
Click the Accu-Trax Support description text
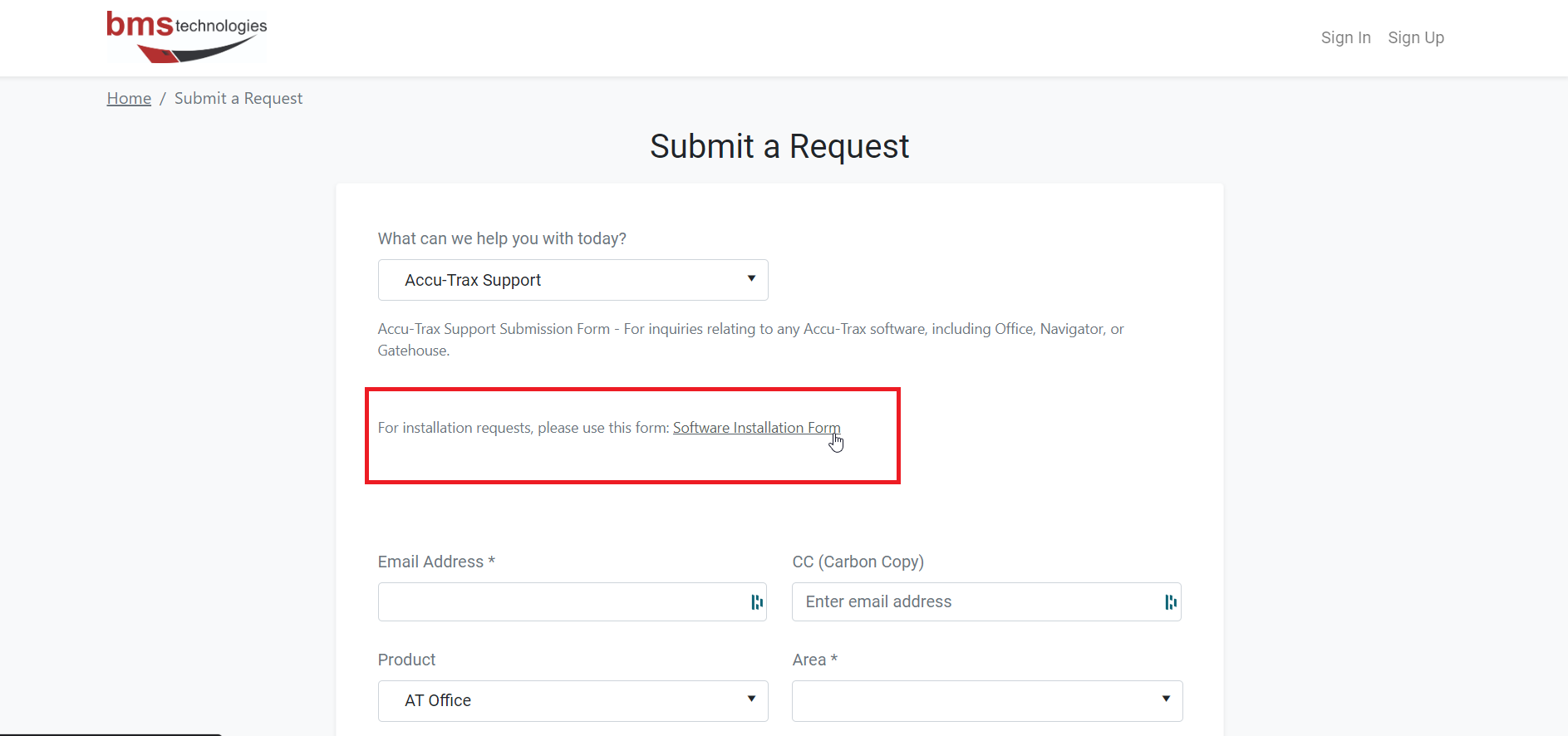(751, 340)
